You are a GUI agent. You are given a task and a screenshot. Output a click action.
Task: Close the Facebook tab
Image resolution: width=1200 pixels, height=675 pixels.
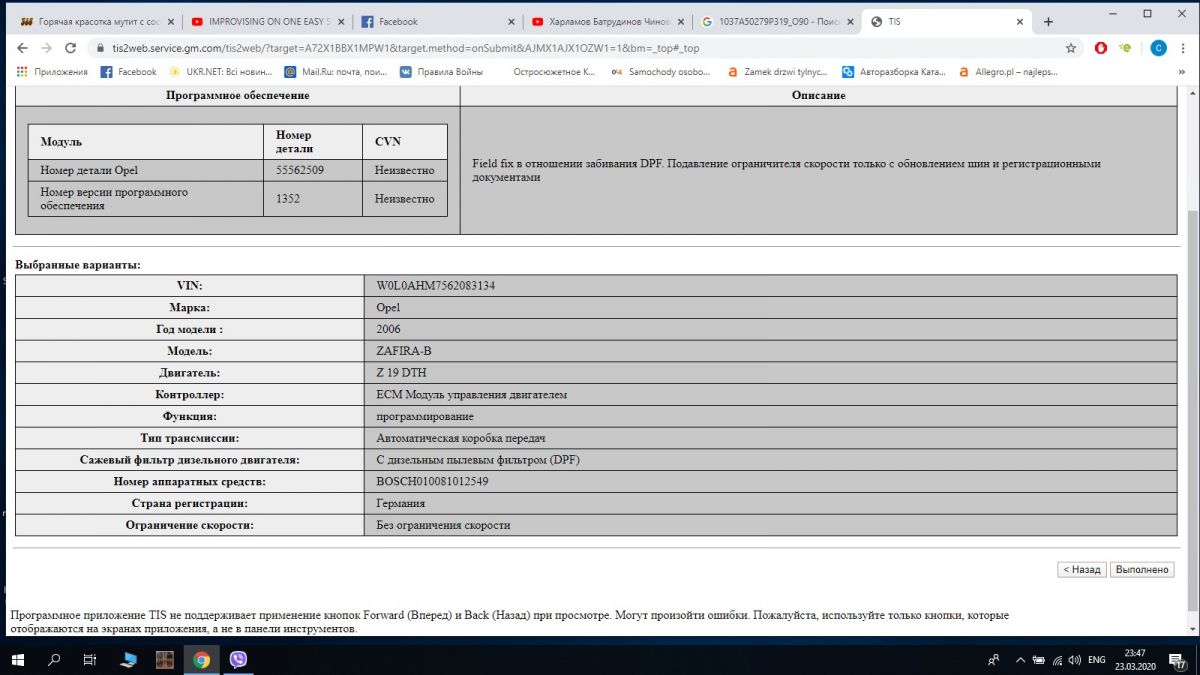tap(512, 21)
